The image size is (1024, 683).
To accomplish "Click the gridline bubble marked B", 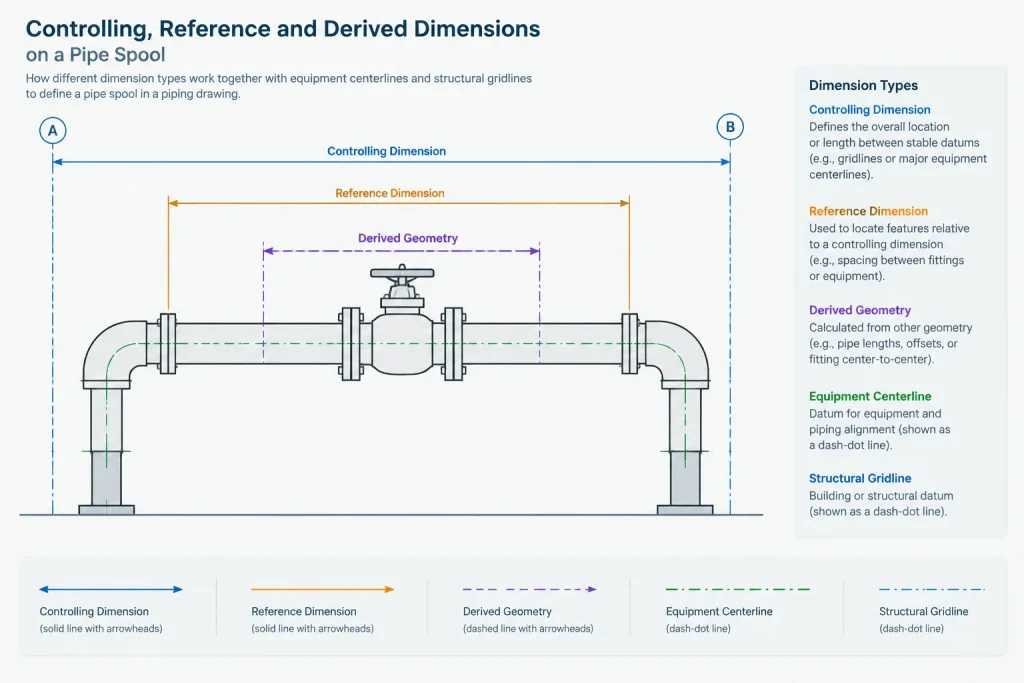I will pos(730,127).
